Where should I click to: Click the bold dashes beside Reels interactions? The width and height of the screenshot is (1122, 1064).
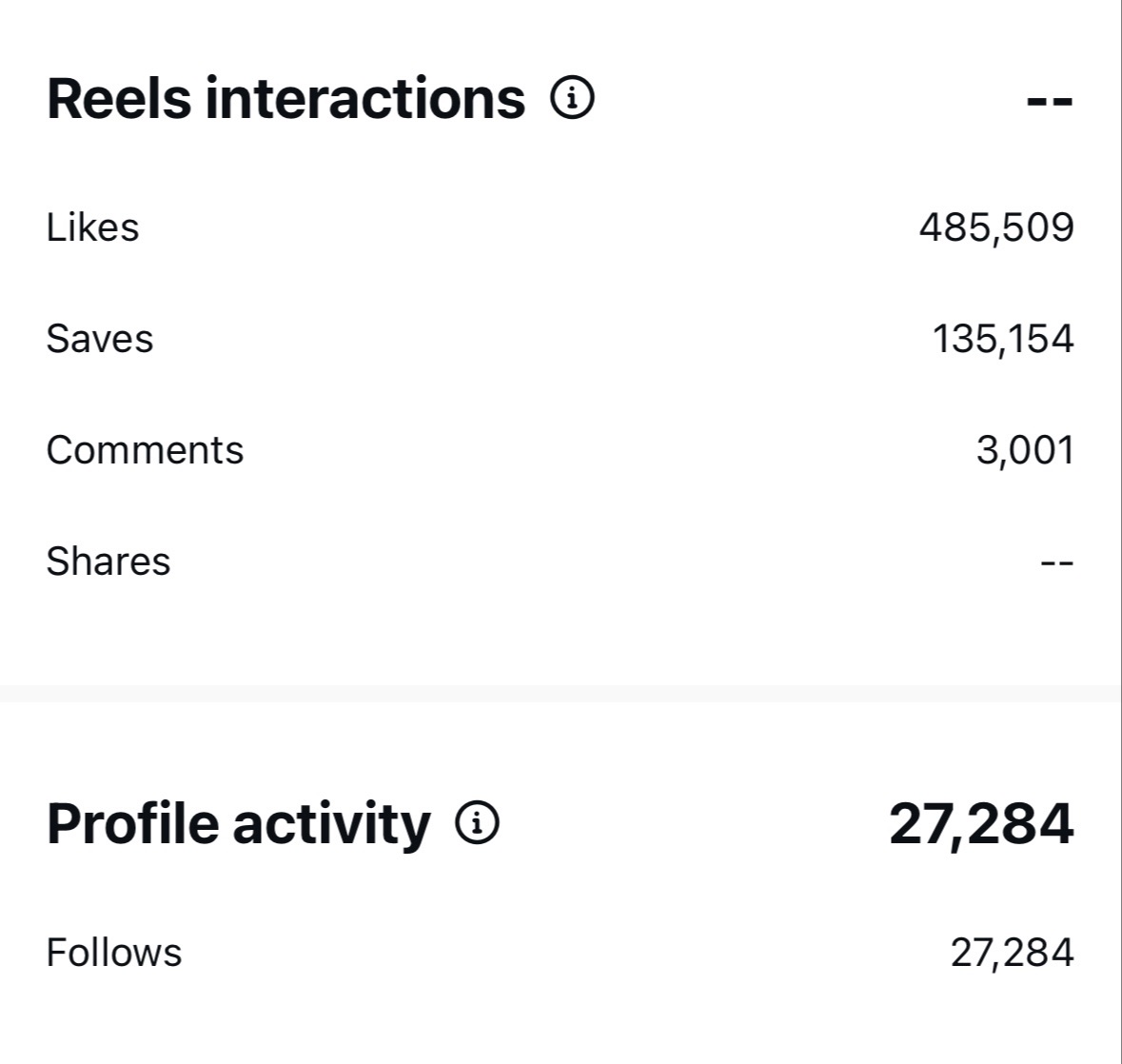tap(1050, 101)
